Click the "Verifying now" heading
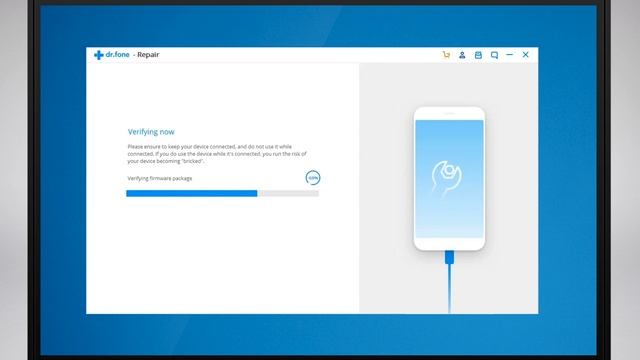This screenshot has width=640, height=360. (x=151, y=132)
